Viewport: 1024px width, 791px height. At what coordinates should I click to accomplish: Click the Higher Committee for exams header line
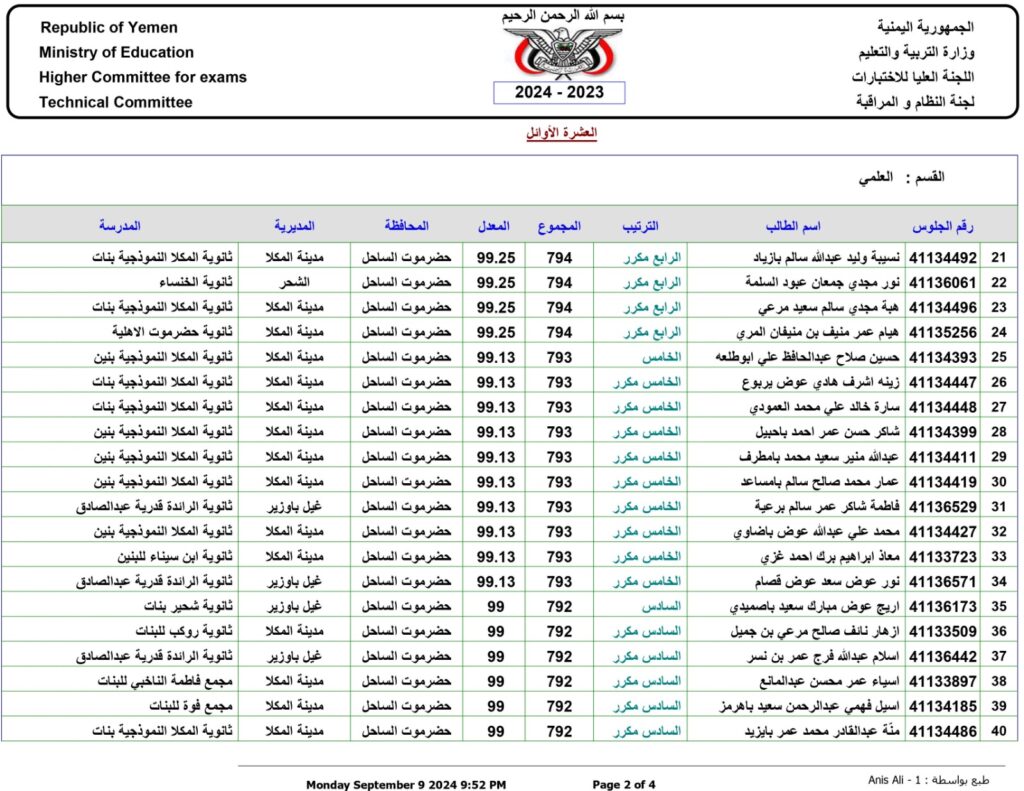click(x=141, y=77)
